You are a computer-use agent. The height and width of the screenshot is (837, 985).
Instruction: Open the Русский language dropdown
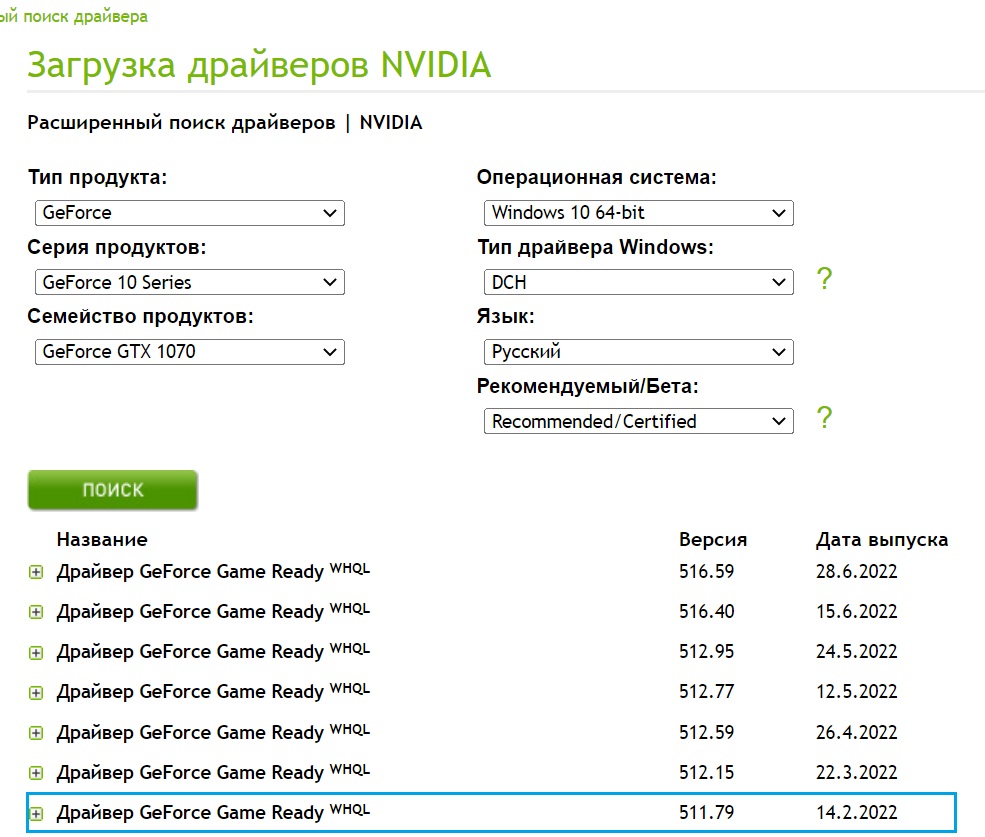coord(638,352)
